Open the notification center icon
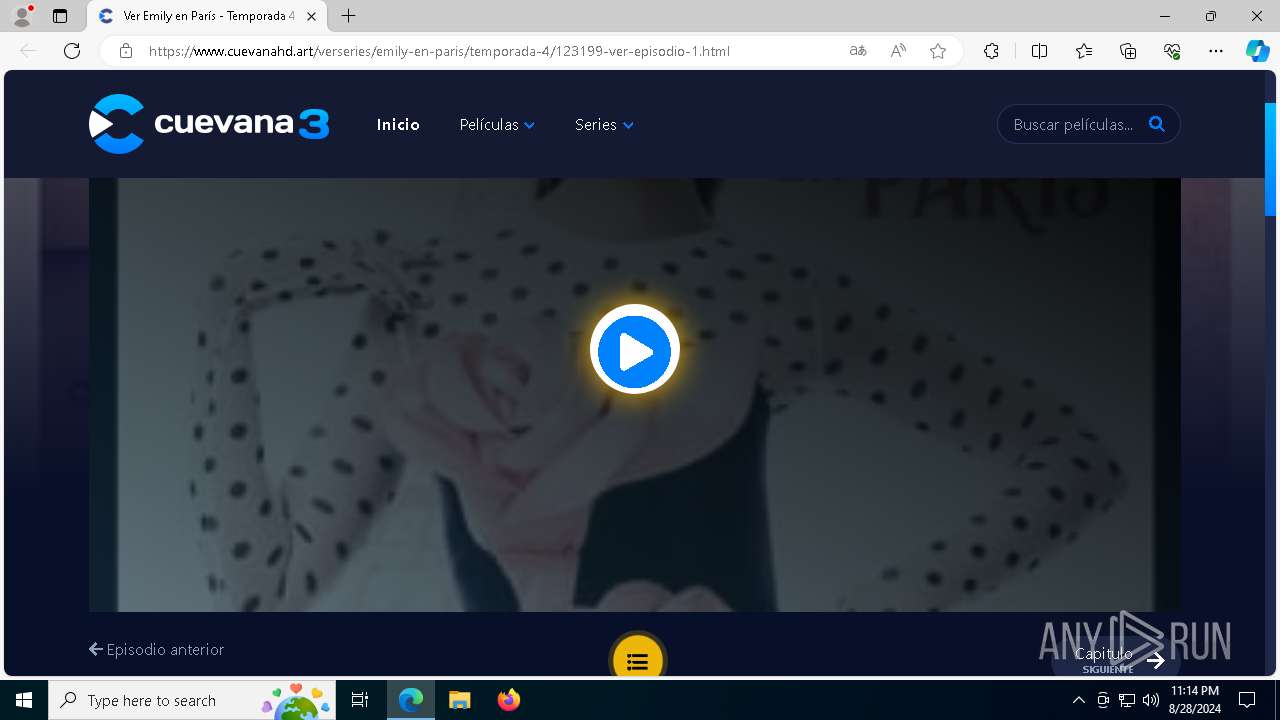The width and height of the screenshot is (1280, 720). [x=1247, y=700]
